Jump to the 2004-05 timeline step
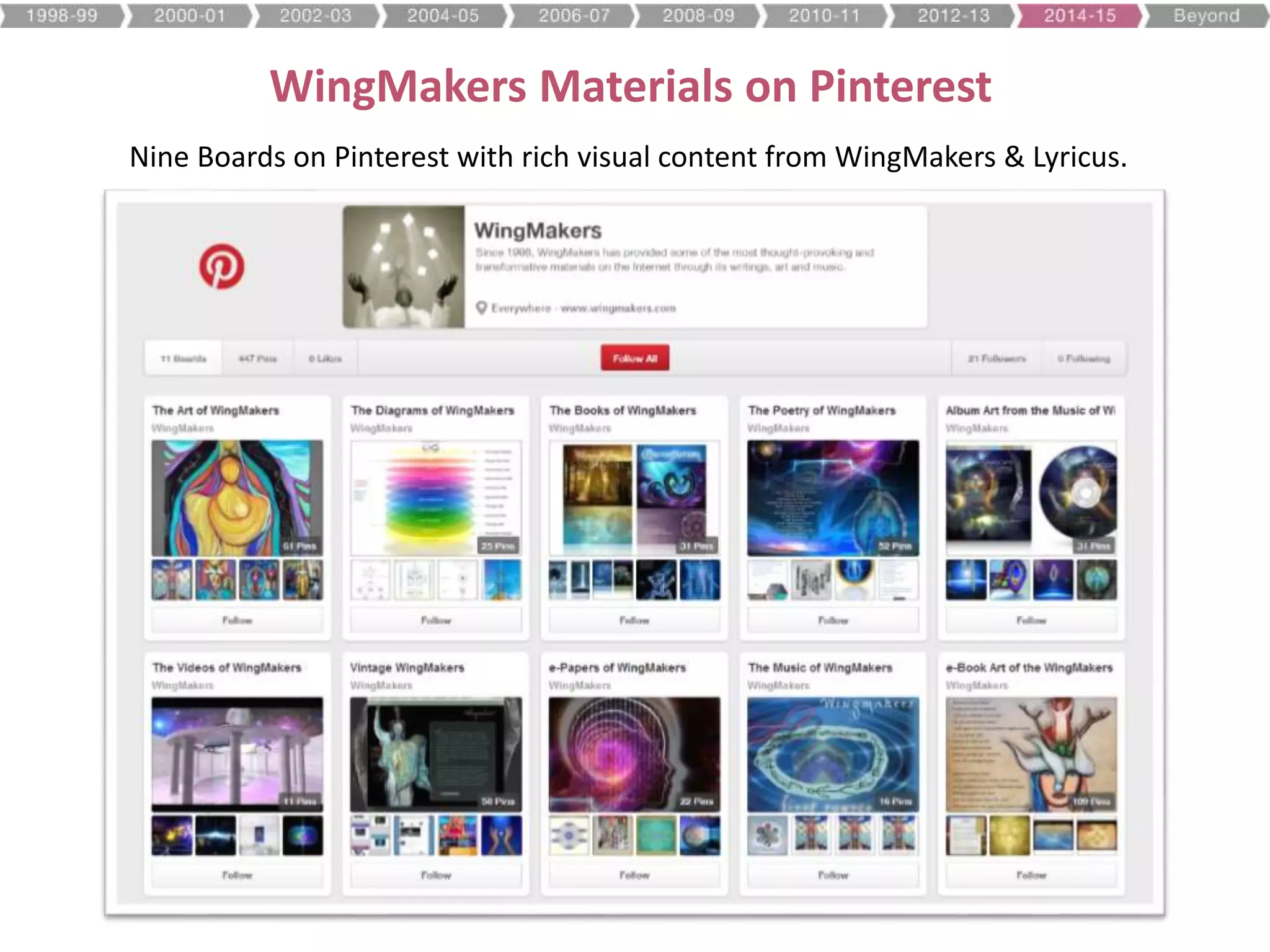This screenshot has height=952, width=1270. (443, 15)
